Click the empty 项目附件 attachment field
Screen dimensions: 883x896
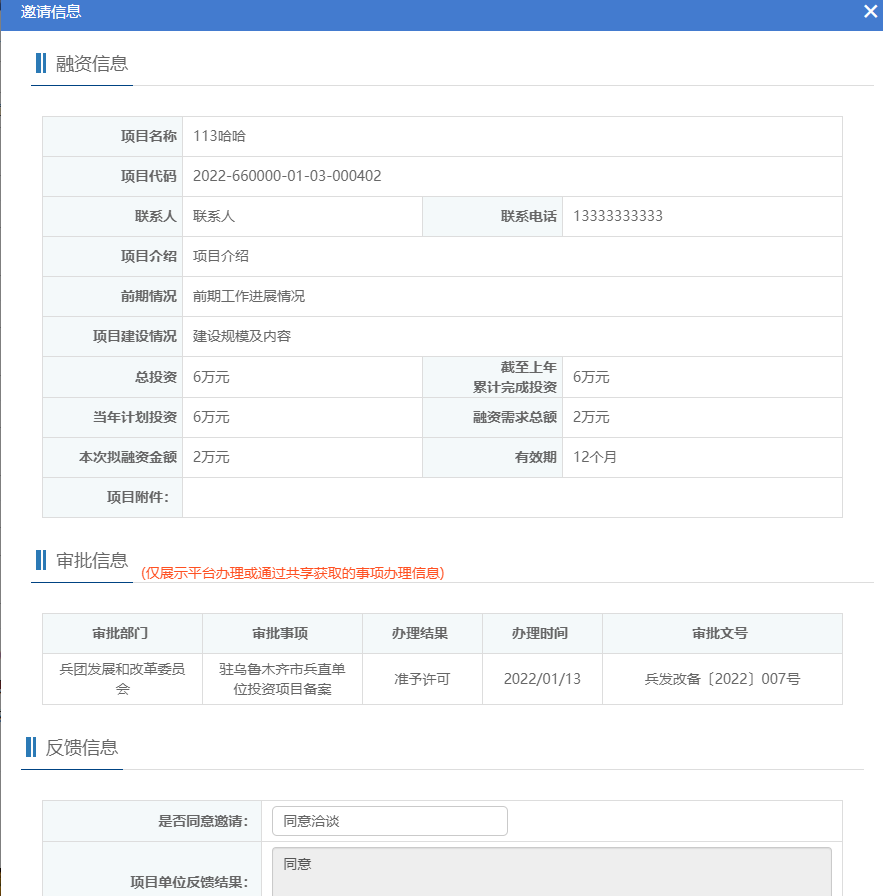point(512,497)
